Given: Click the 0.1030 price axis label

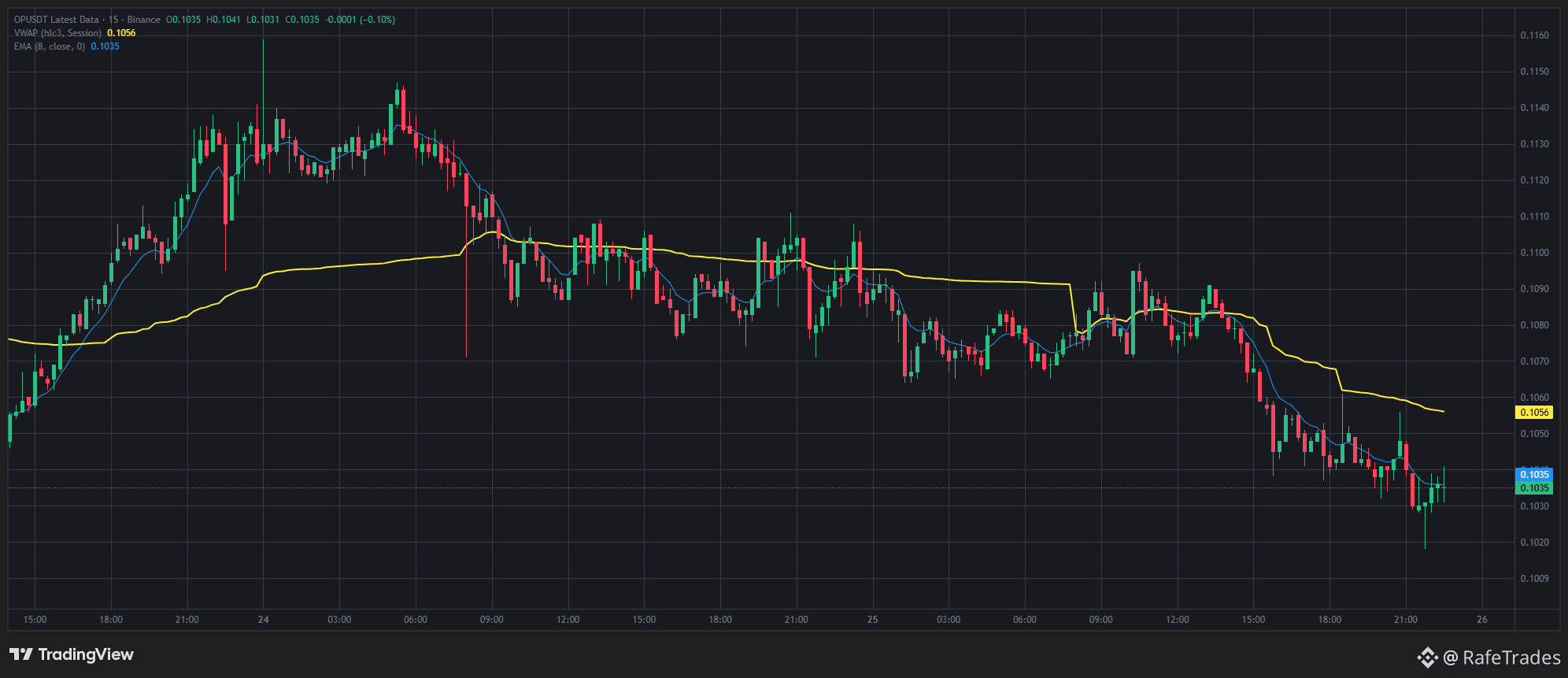Looking at the screenshot, I should (x=1534, y=506).
